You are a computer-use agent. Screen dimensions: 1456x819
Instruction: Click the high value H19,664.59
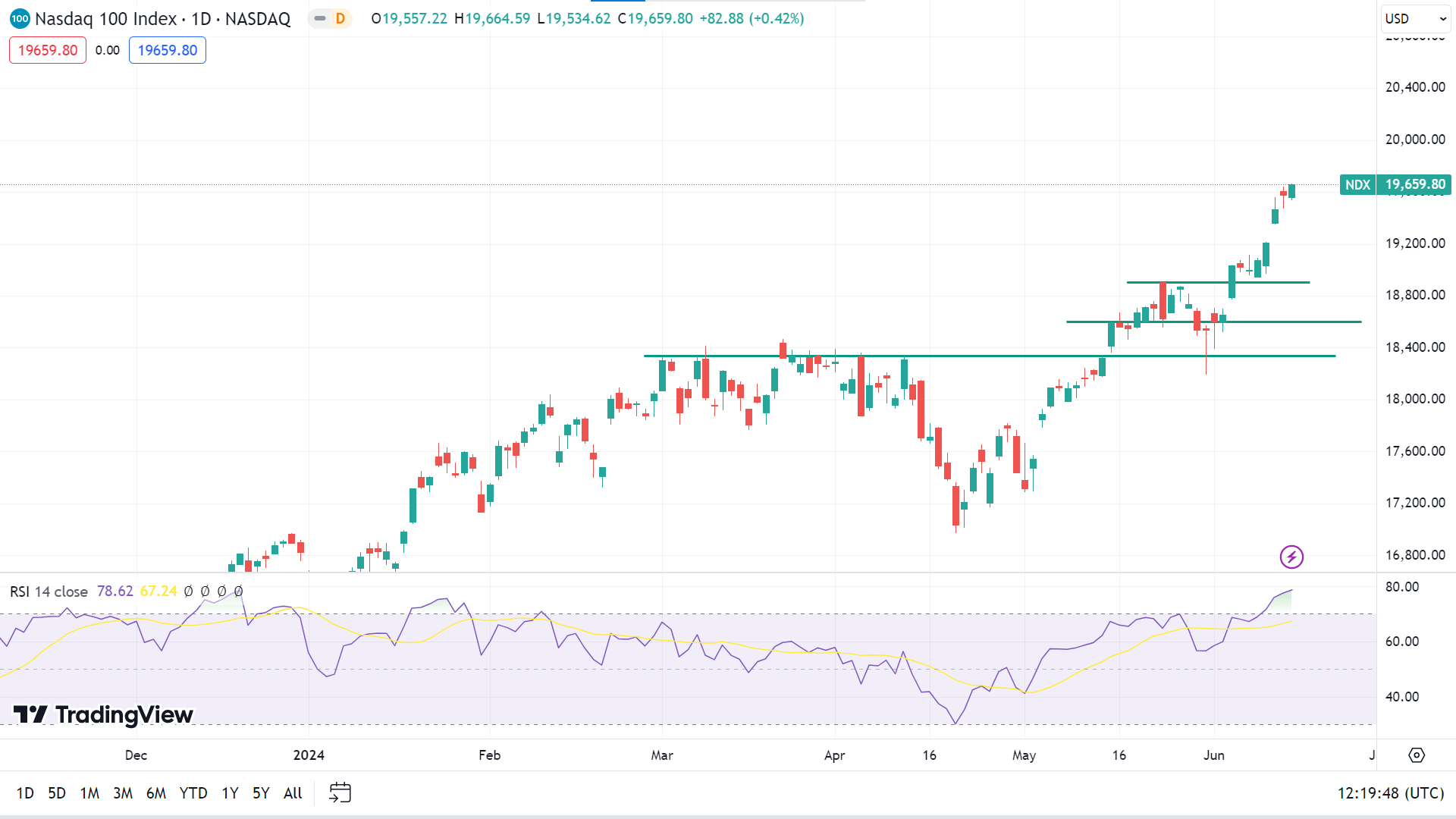tap(492, 18)
